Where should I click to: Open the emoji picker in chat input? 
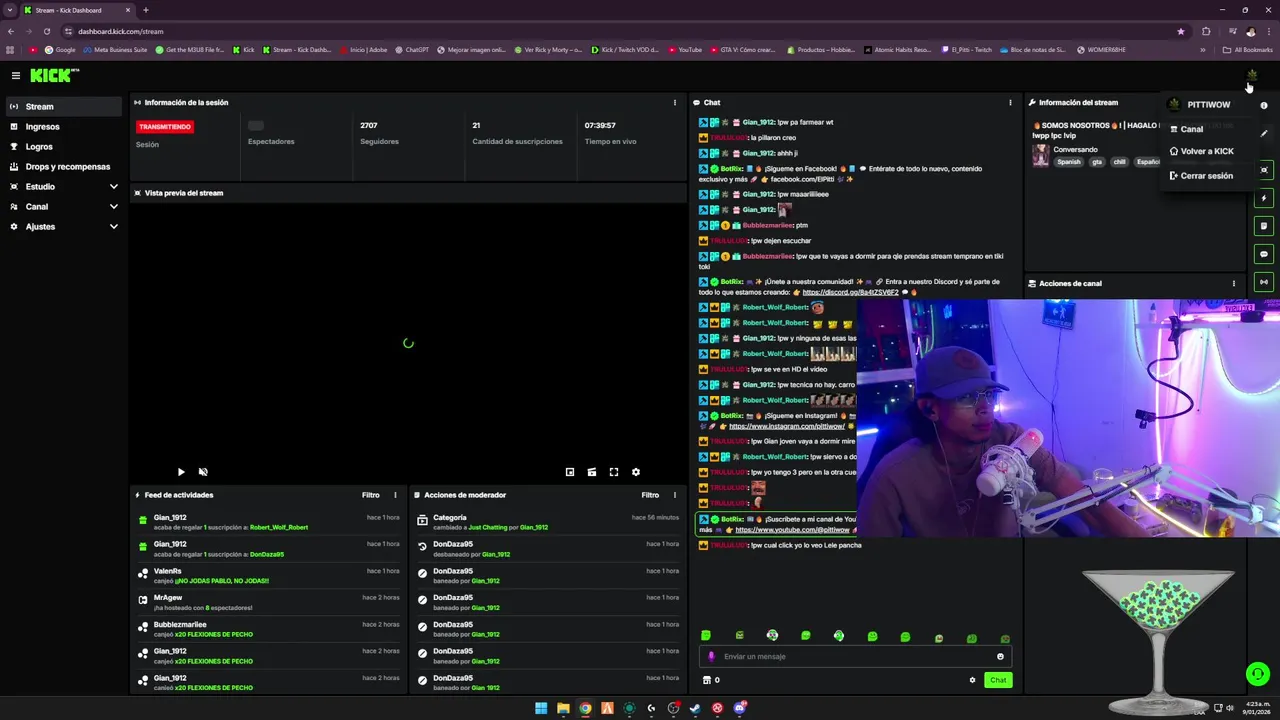[x=1000, y=657]
